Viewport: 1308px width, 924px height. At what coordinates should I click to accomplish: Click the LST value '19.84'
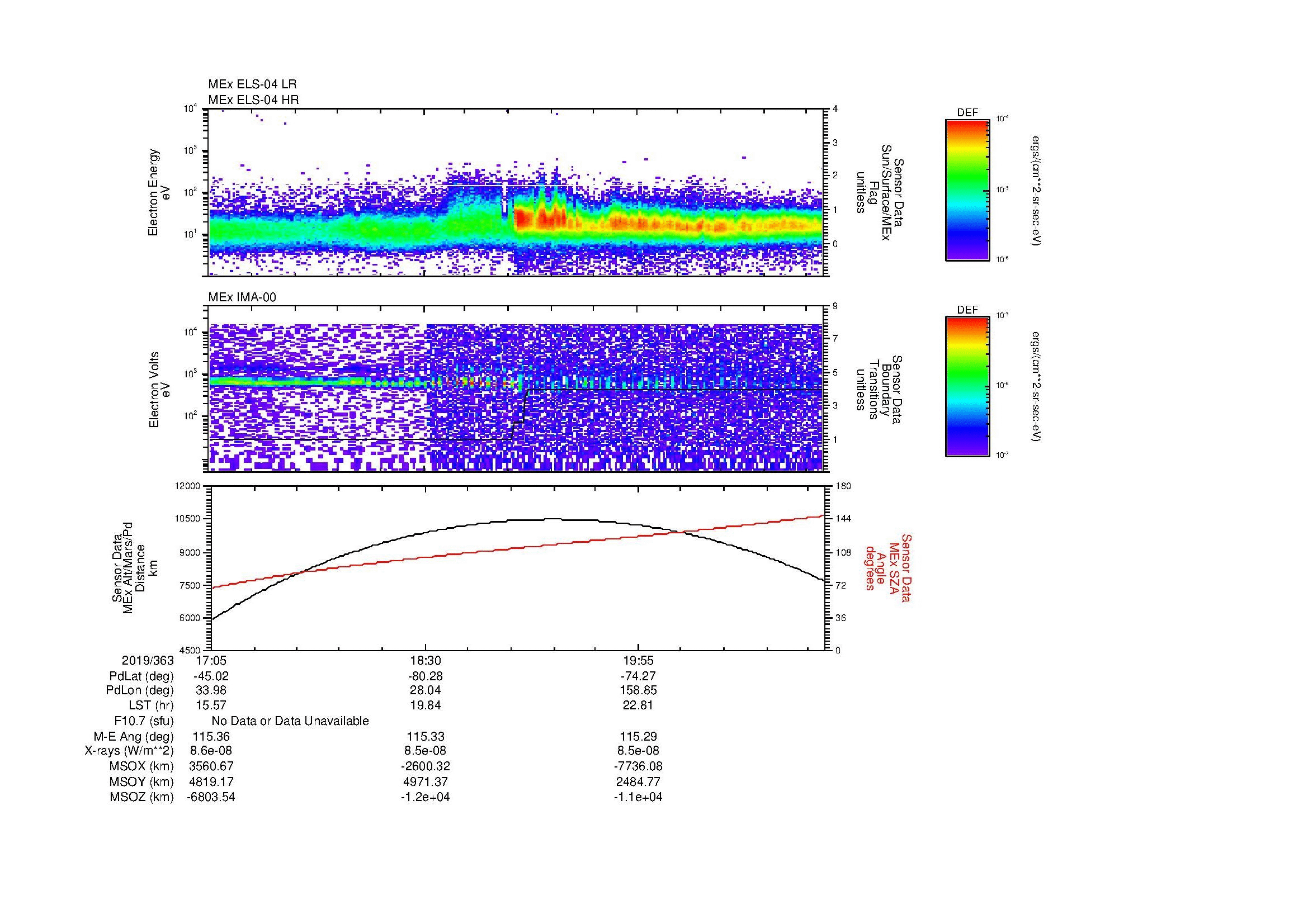click(425, 705)
